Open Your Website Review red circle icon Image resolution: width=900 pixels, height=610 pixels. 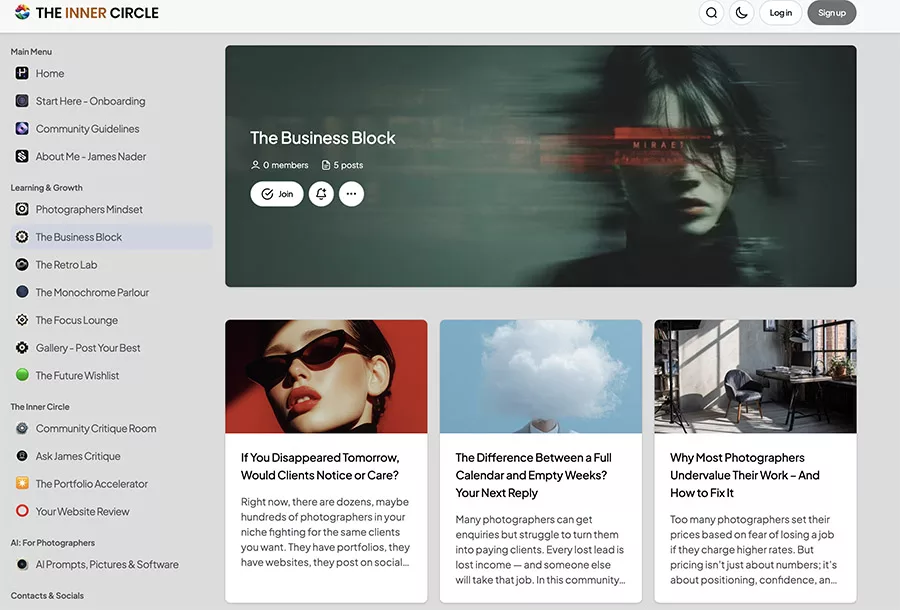22,511
